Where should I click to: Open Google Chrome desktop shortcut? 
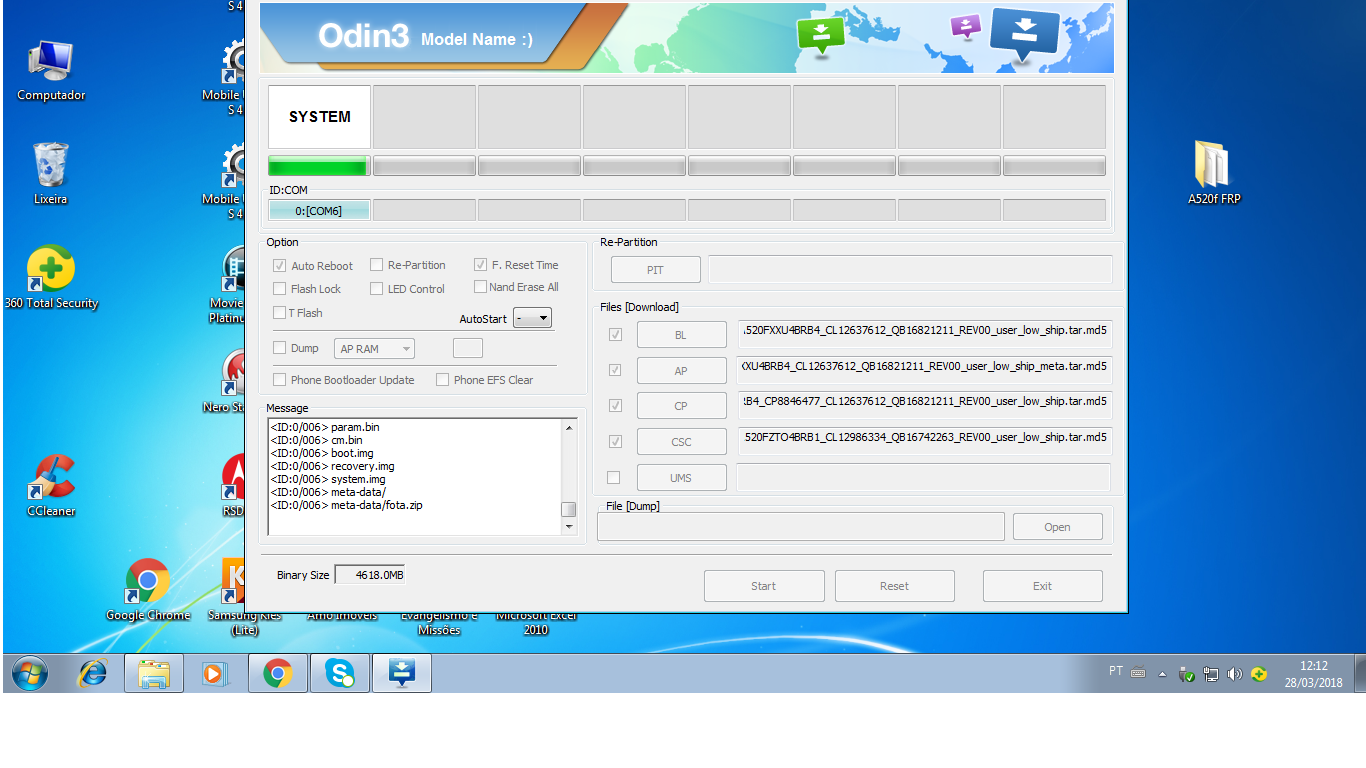tap(148, 590)
